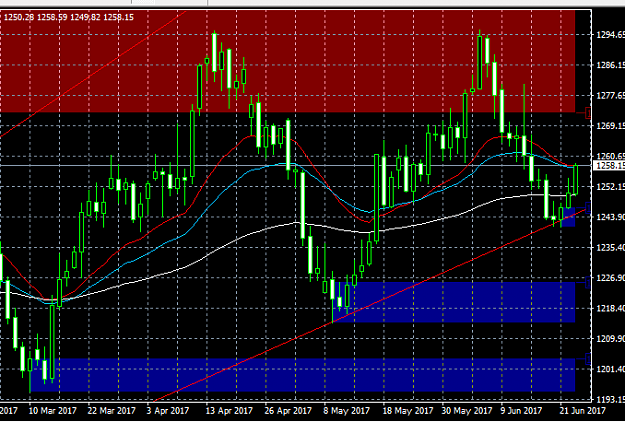Select the 1201.40 price axis label
The image size is (625, 422).
tap(610, 369)
